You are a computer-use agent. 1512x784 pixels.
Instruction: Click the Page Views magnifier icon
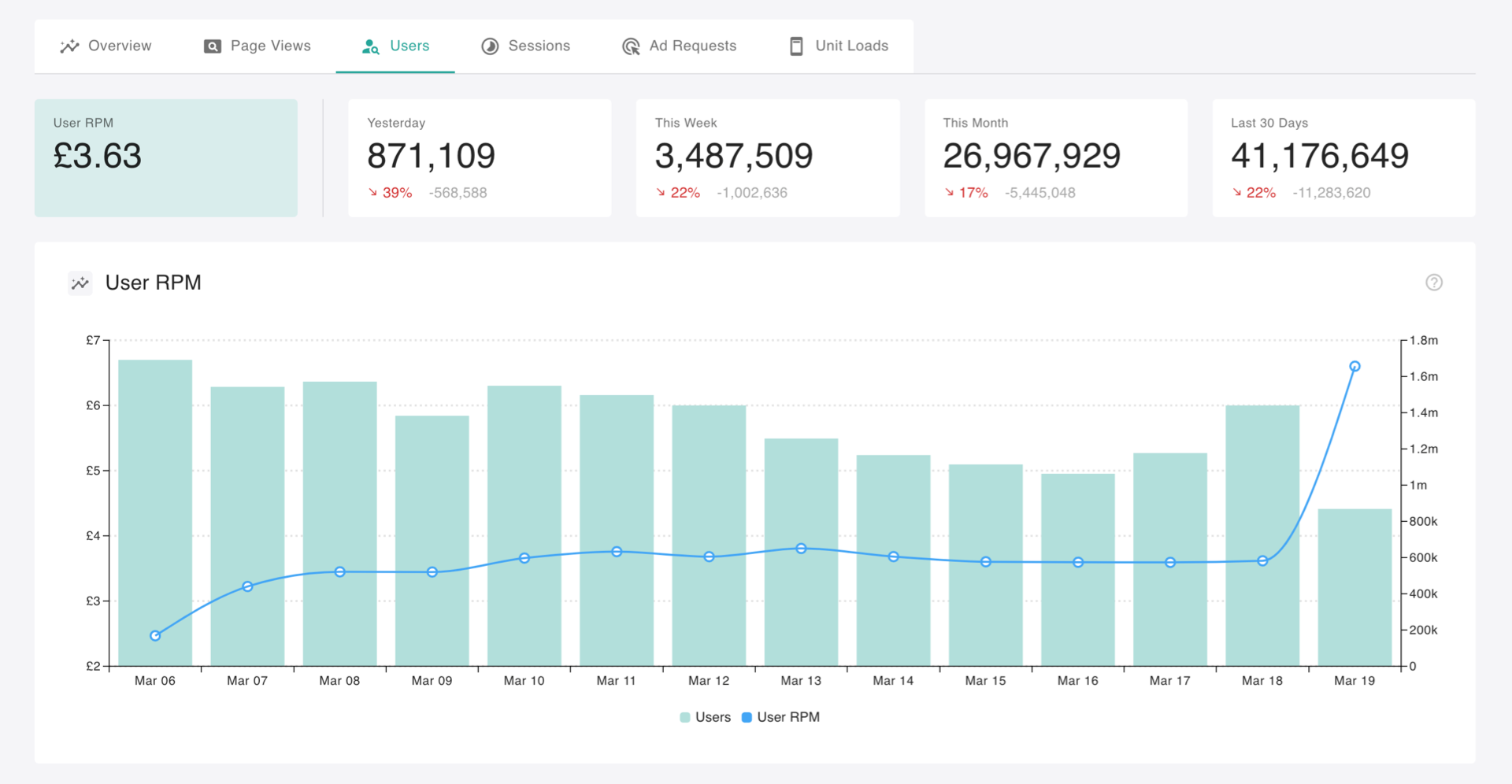coord(213,46)
